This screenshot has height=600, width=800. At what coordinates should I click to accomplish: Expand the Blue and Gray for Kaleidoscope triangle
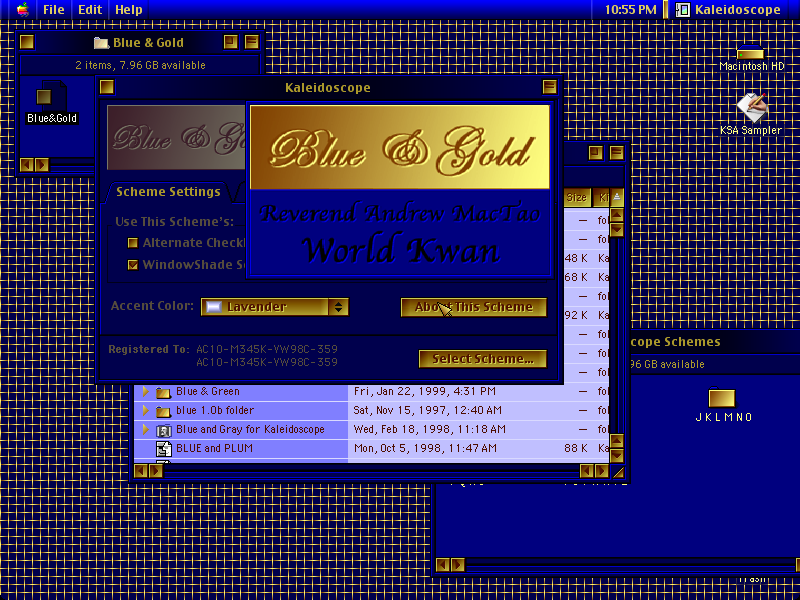pyautogui.click(x=145, y=429)
